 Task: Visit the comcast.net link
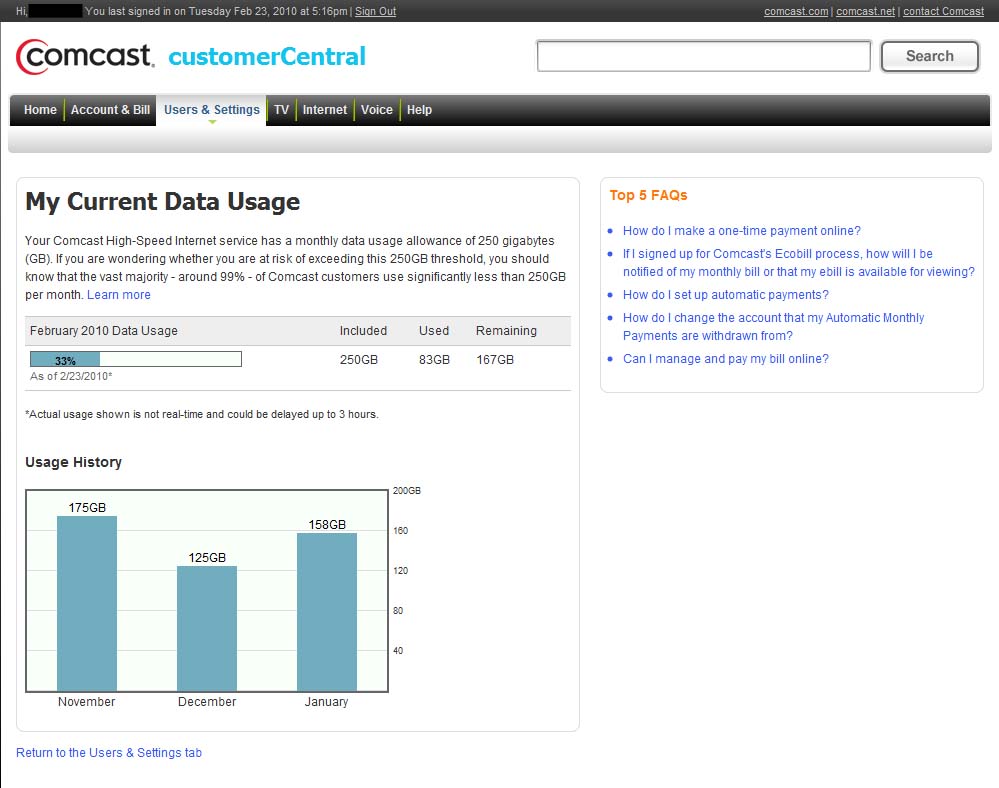click(865, 11)
